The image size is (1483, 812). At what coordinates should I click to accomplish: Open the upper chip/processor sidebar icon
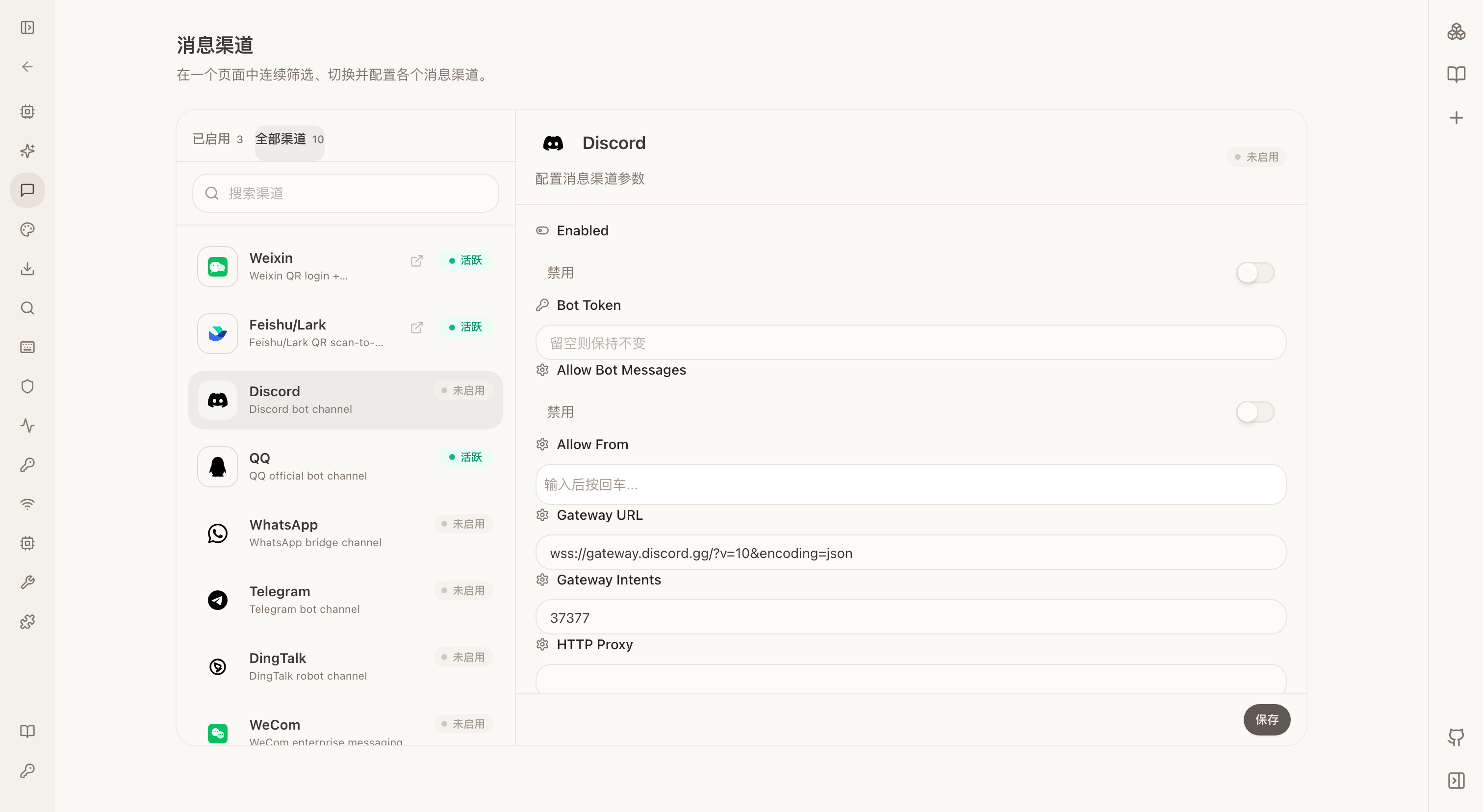click(27, 112)
